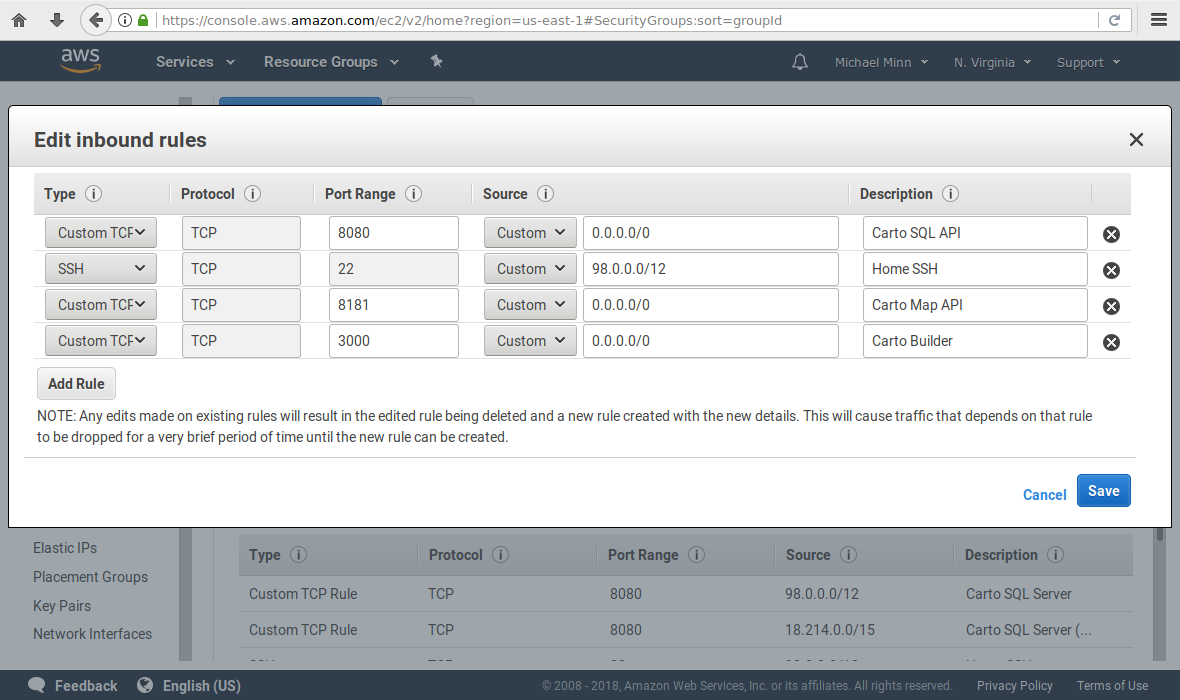Remove the Home SSH rule
This screenshot has width=1180, height=700.
pos(1111,270)
